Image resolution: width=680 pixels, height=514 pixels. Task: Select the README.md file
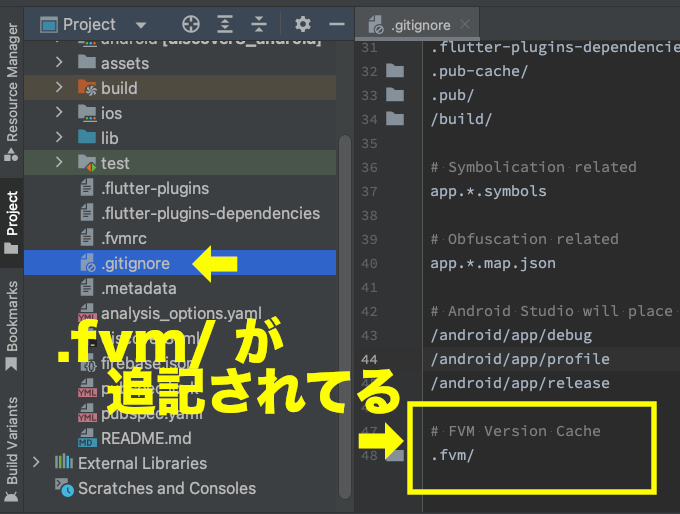click(x=146, y=438)
